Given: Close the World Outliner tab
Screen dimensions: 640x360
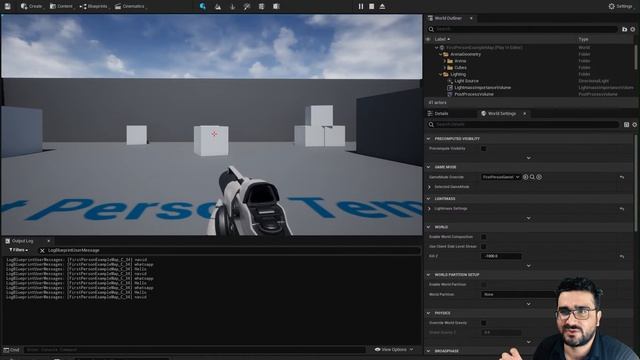Looking at the screenshot, I should click(x=471, y=18).
